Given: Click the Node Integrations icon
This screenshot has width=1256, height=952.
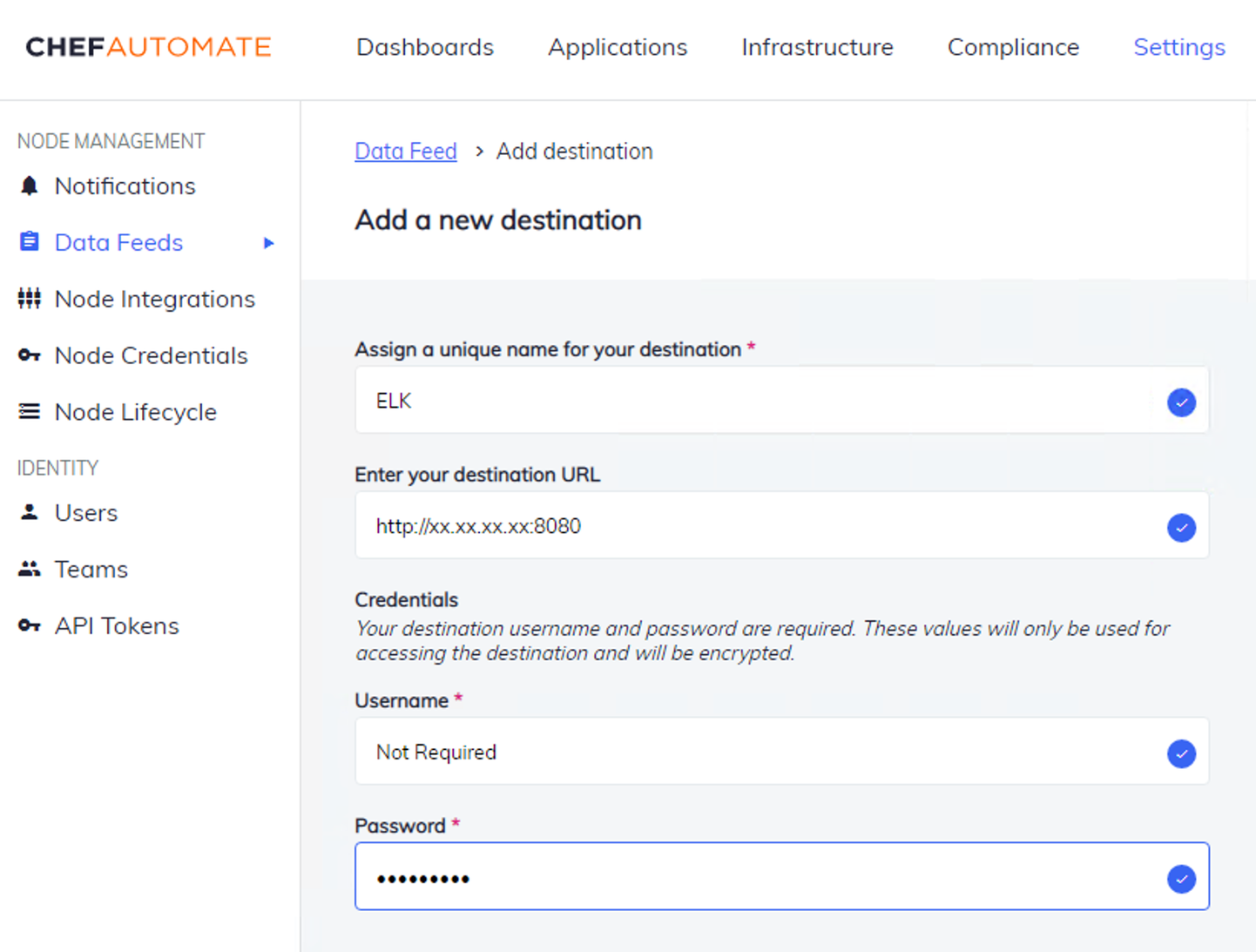Looking at the screenshot, I should [x=30, y=299].
